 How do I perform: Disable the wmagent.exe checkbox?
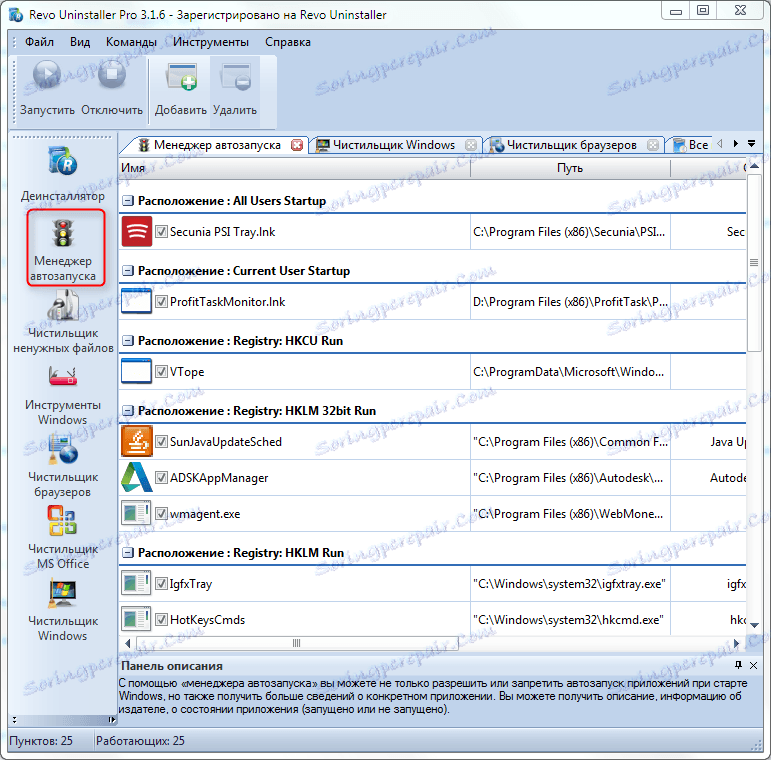click(161, 514)
